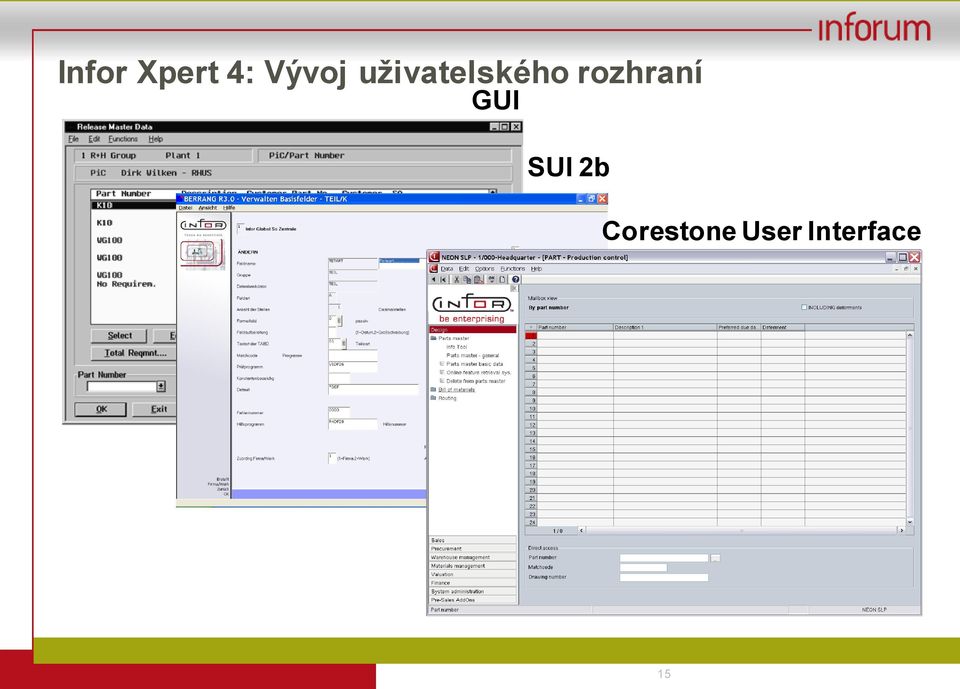Image resolution: width=960 pixels, height=689 pixels.
Task: Open the Procurement section in the NEON sidebar
Action: (473, 549)
